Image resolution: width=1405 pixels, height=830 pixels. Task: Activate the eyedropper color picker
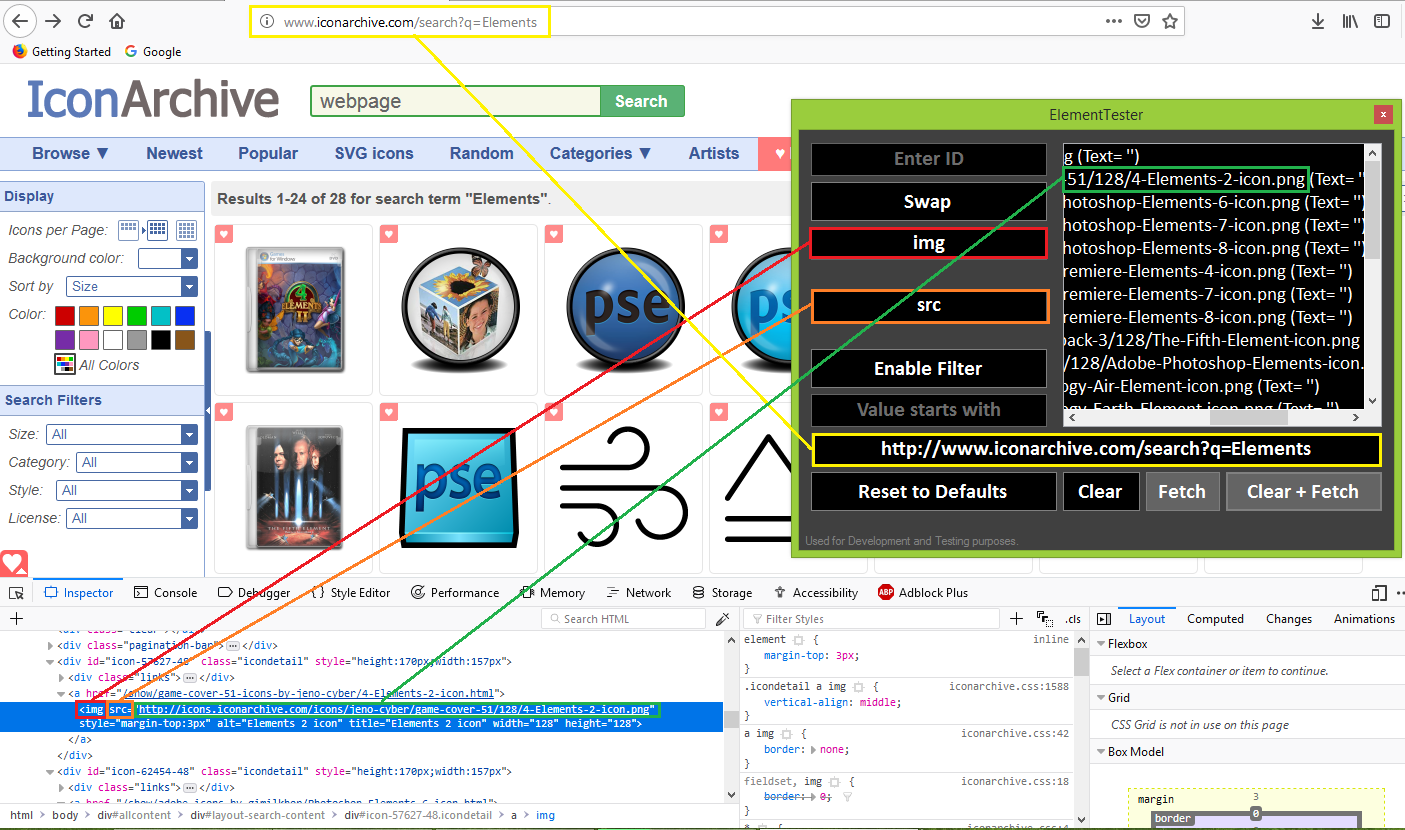(x=723, y=619)
